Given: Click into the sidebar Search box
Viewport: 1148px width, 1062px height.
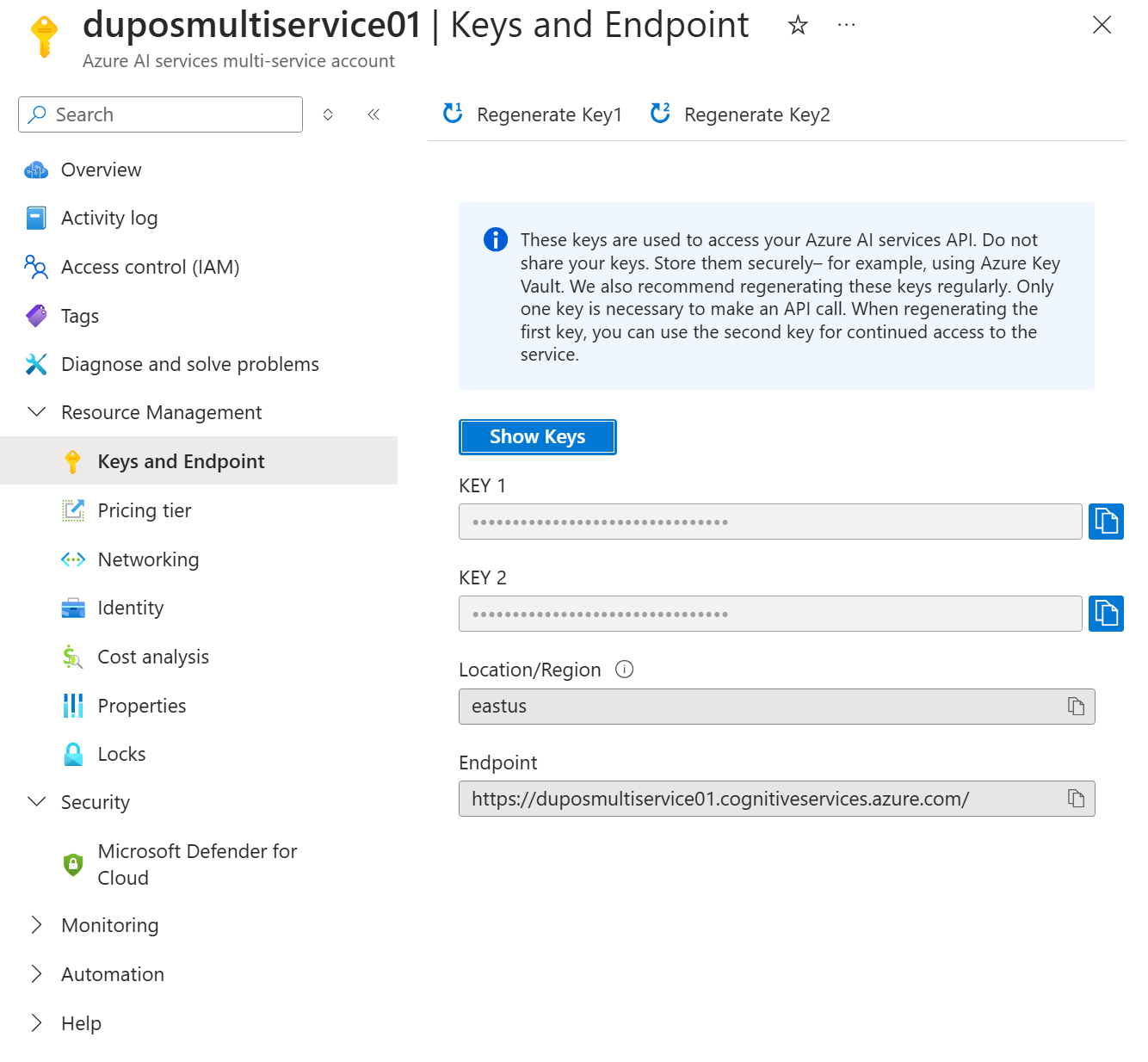Looking at the screenshot, I should pos(160,114).
